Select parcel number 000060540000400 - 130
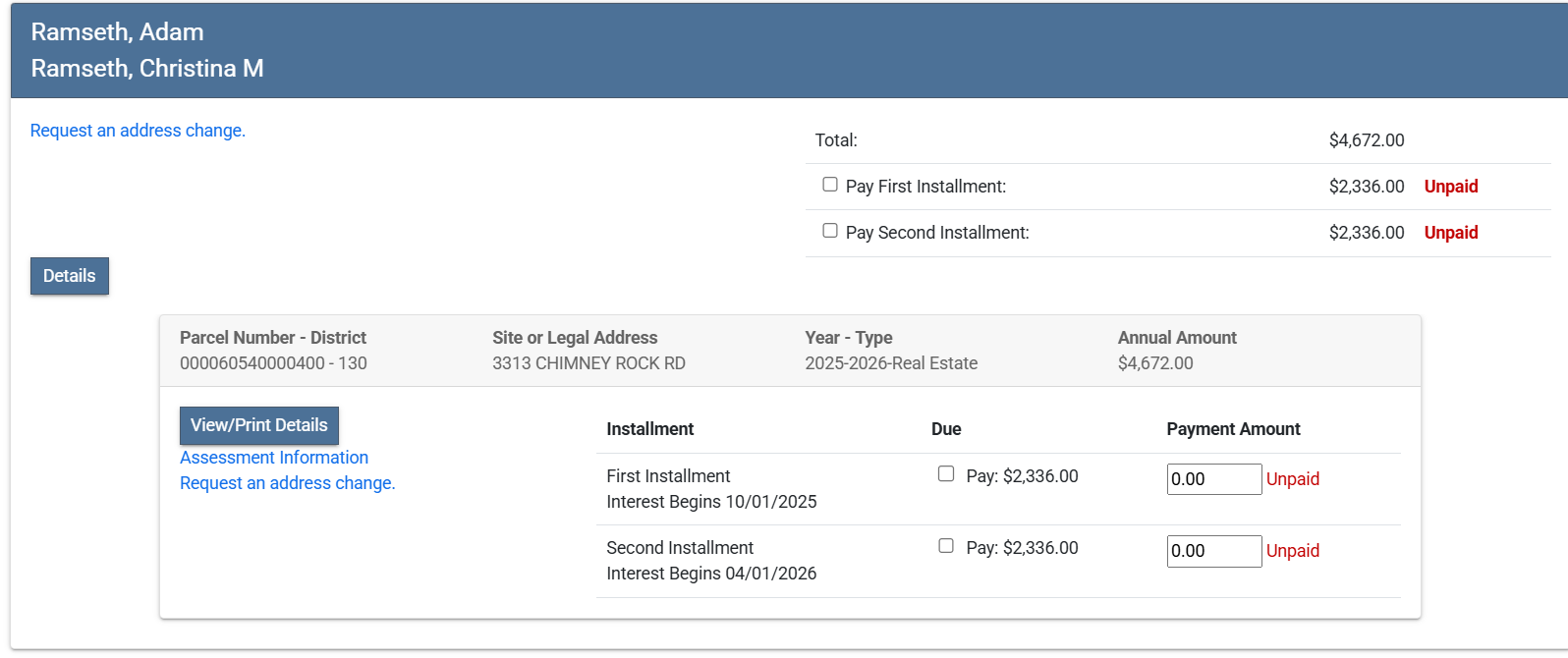 [x=273, y=363]
